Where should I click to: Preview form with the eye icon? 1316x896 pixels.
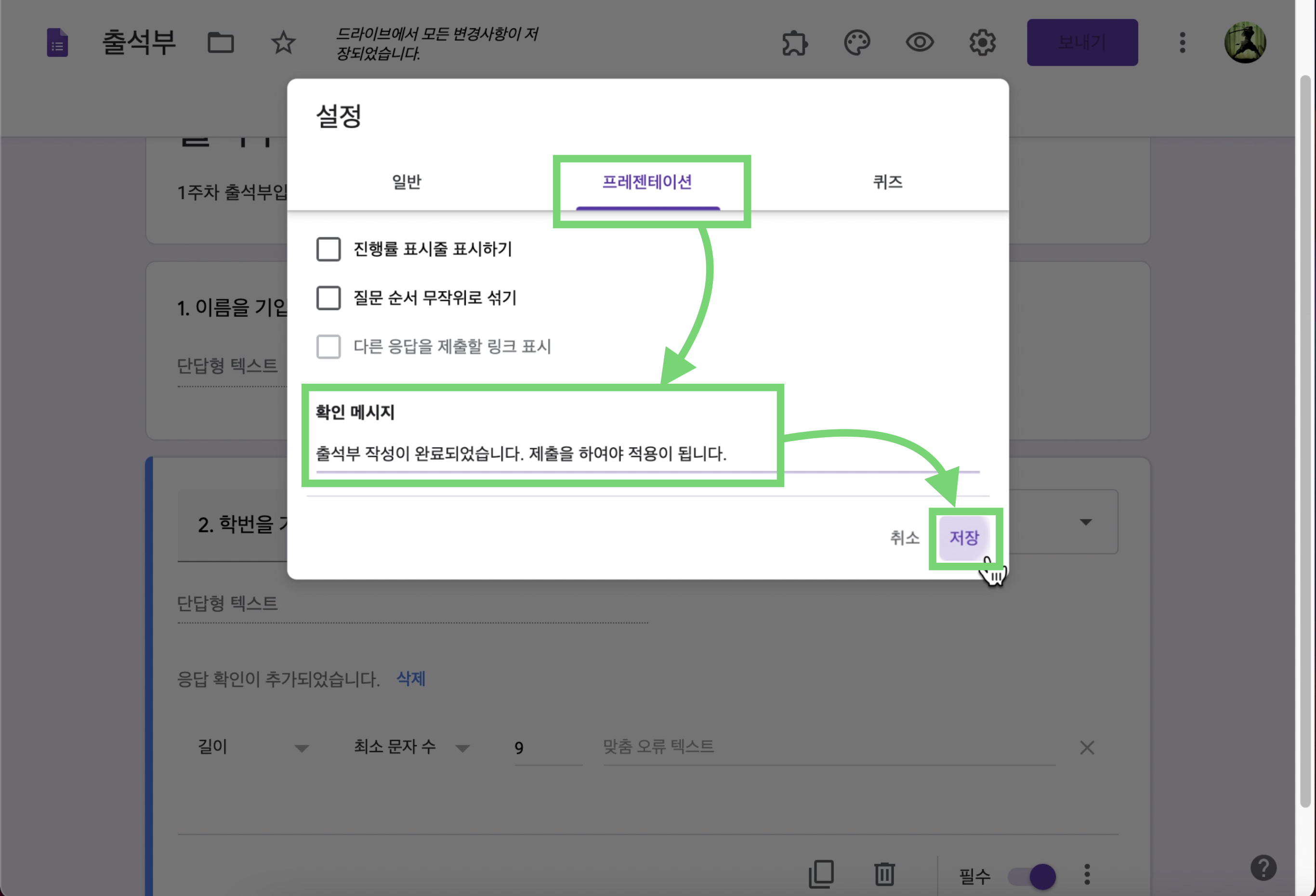[919, 42]
